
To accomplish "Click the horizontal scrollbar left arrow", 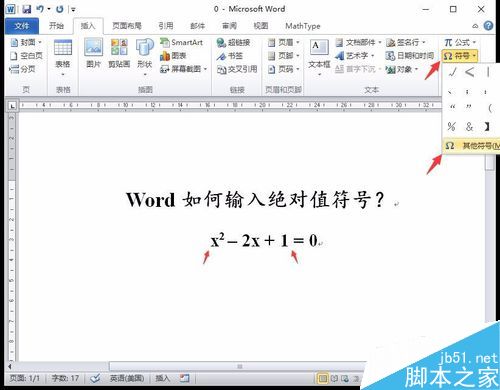I will 9,366.
